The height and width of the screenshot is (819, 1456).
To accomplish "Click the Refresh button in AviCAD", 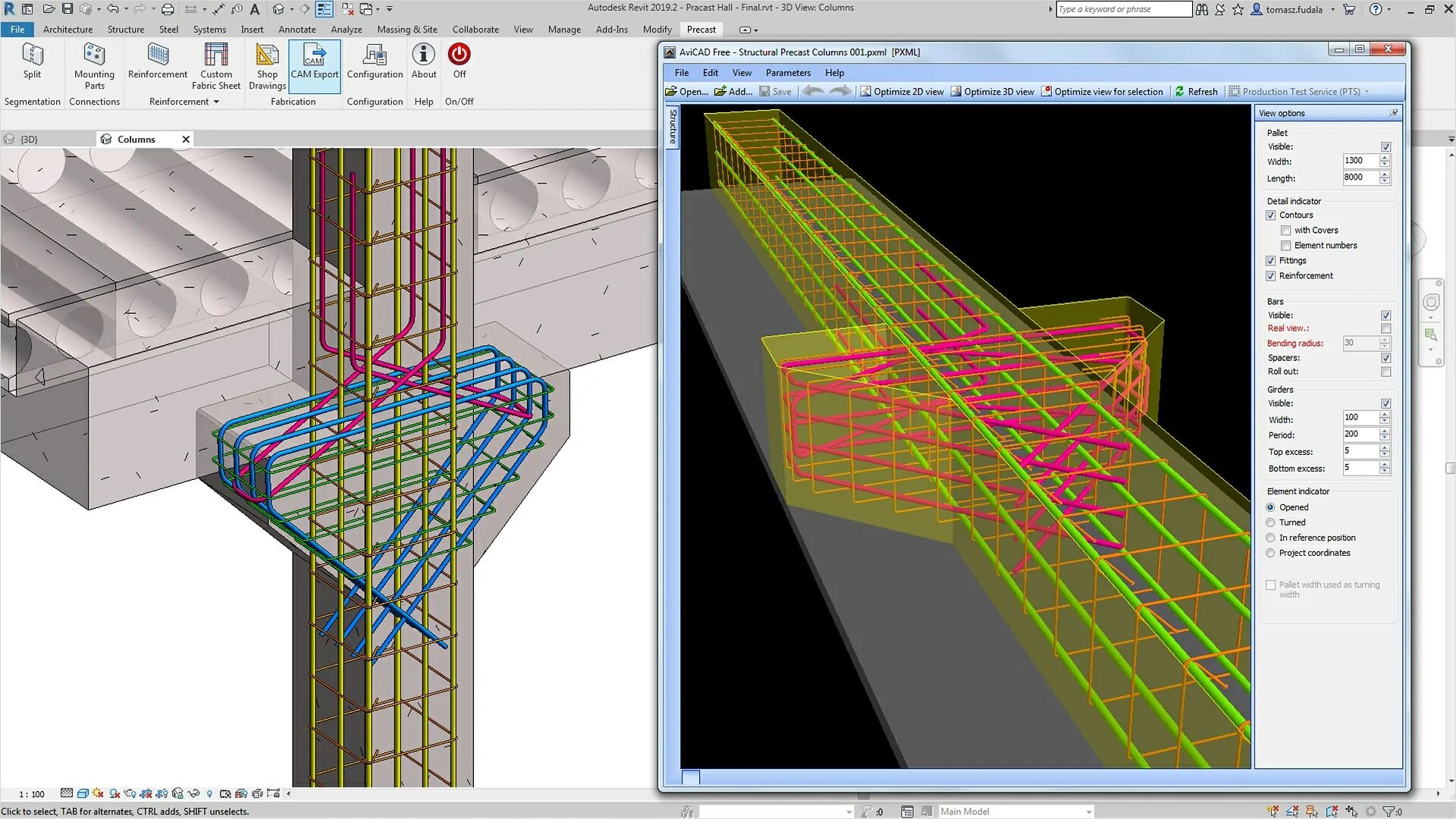I will click(x=1196, y=92).
